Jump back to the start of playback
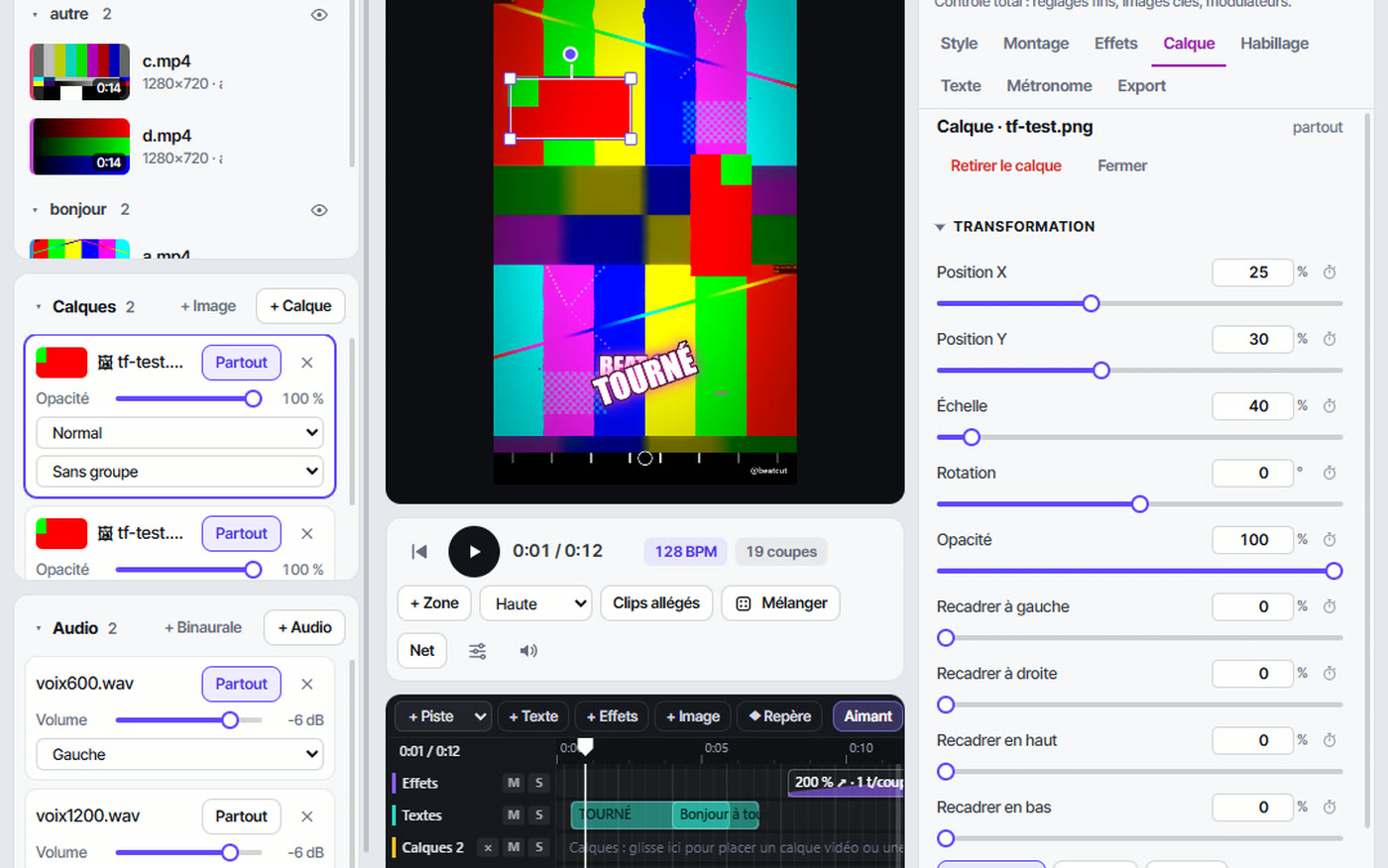1388x868 pixels. [x=419, y=552]
